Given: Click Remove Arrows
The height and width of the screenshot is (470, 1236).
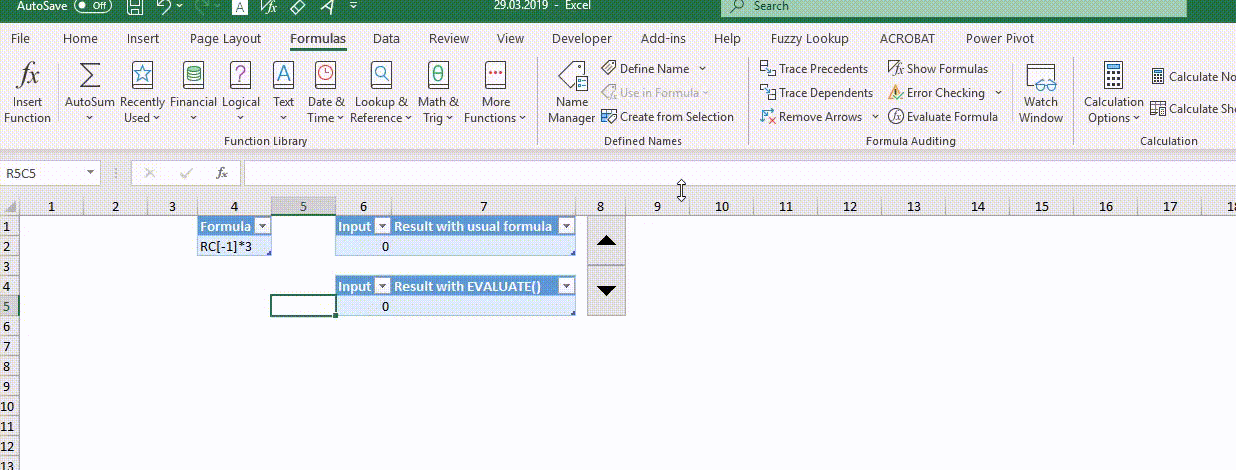Looking at the screenshot, I should pos(810,116).
